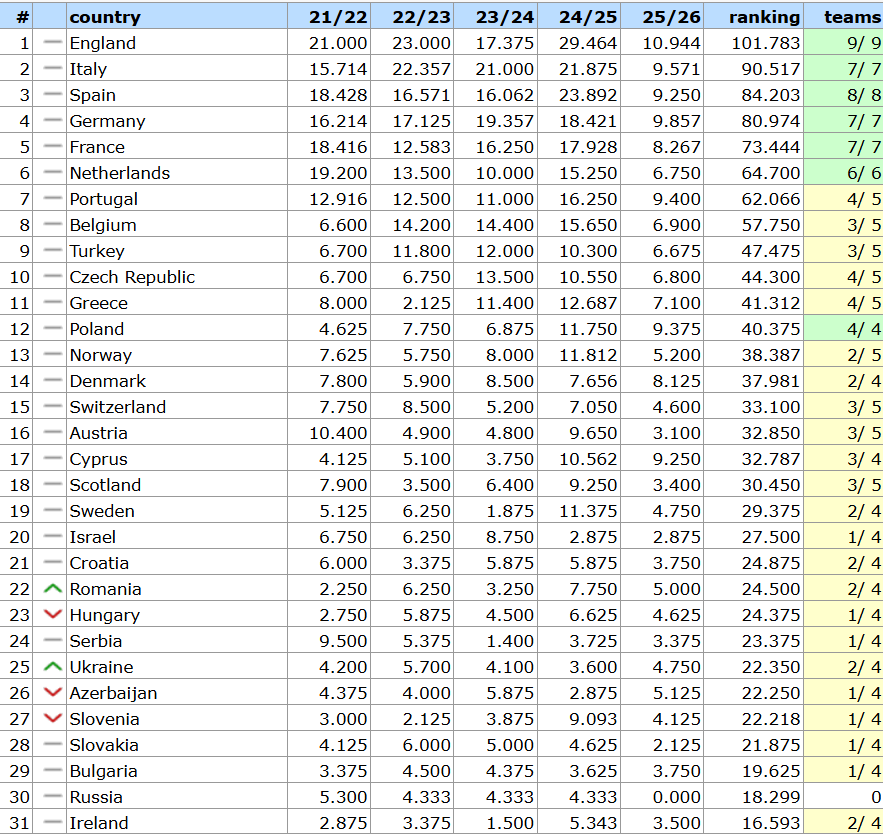Viewport: 883px width, 834px height.
Task: Click the green up arrow beside Romania
Action: point(53,589)
